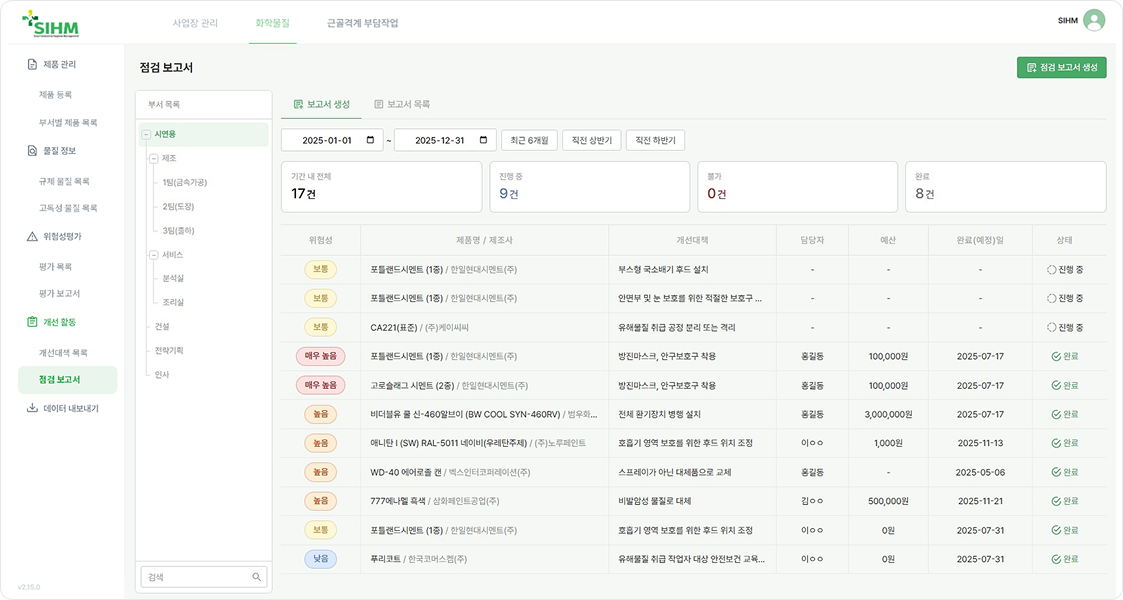Select 인사 in department tree
The image size is (1123, 600).
coord(162,374)
